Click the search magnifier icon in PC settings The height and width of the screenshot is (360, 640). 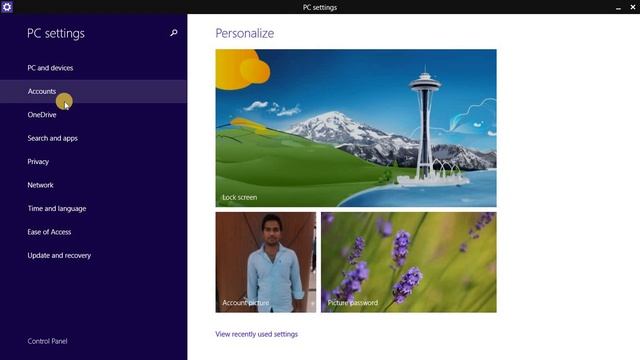pos(173,33)
